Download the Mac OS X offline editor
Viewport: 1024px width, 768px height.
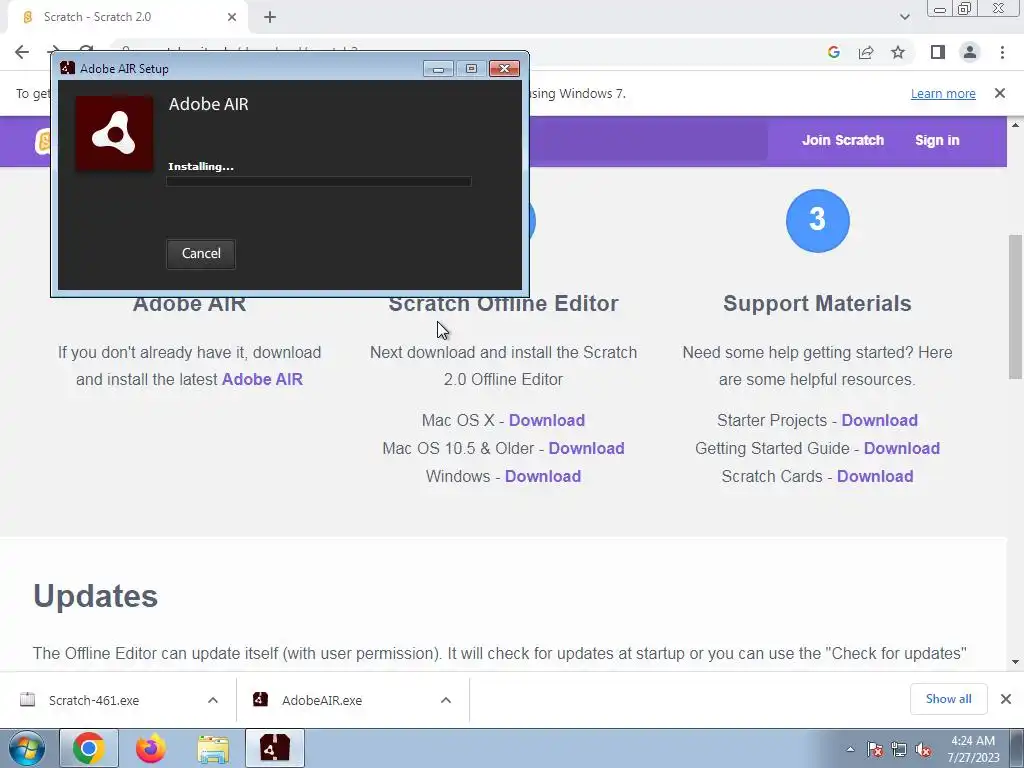point(547,420)
